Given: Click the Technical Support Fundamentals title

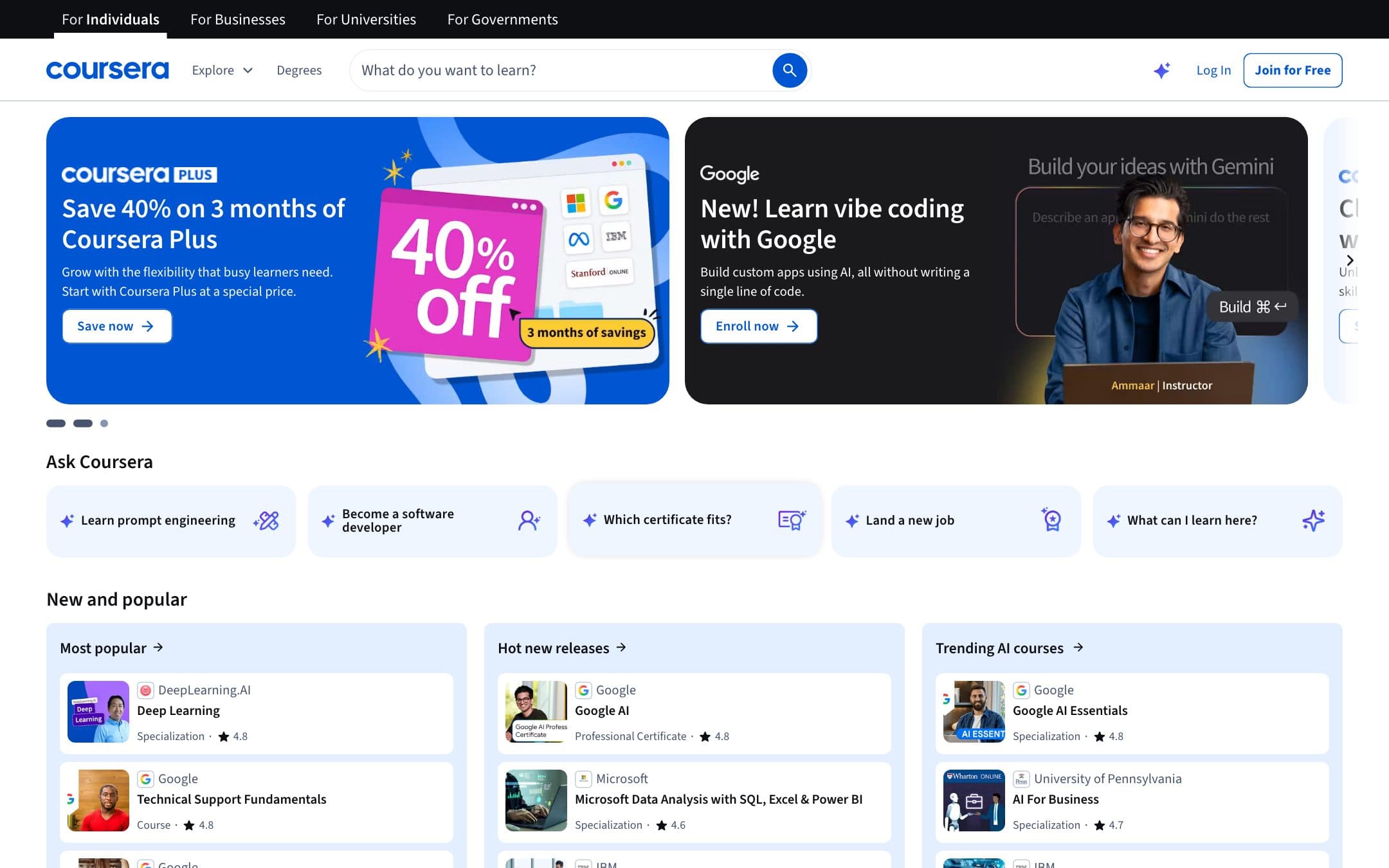Looking at the screenshot, I should pos(232,799).
